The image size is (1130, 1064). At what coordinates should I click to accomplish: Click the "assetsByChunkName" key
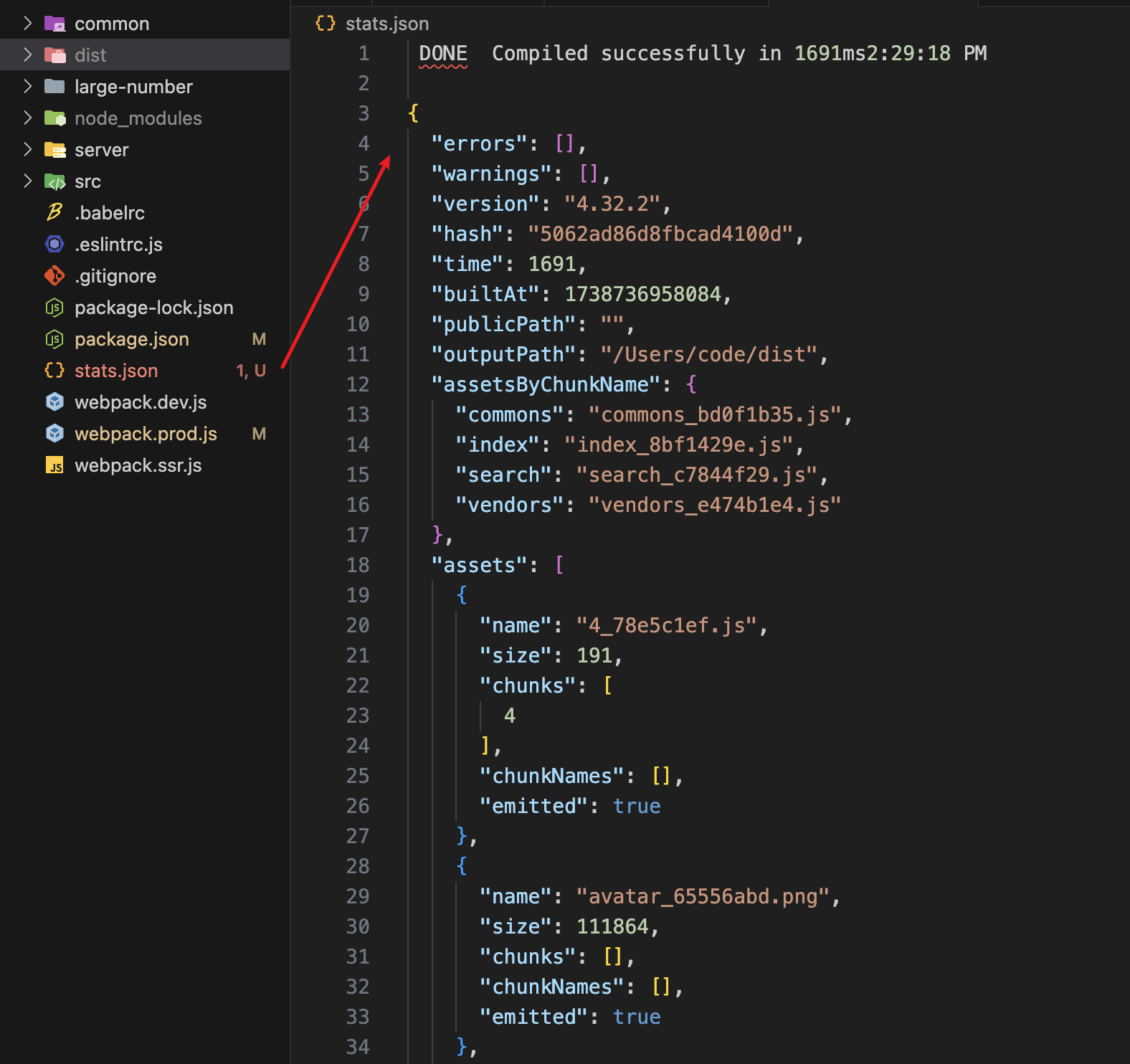click(x=546, y=384)
